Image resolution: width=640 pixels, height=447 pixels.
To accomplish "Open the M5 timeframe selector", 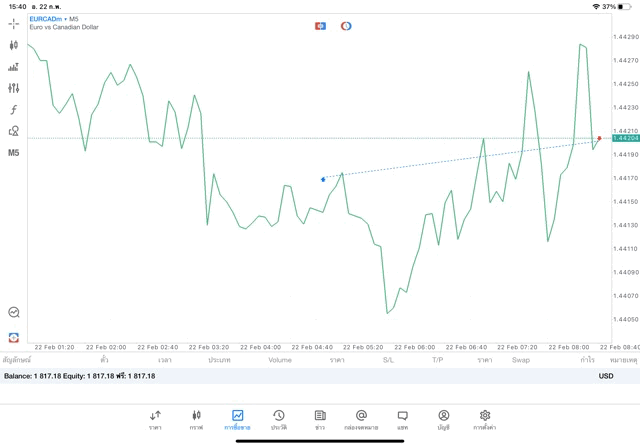I will tap(14, 153).
